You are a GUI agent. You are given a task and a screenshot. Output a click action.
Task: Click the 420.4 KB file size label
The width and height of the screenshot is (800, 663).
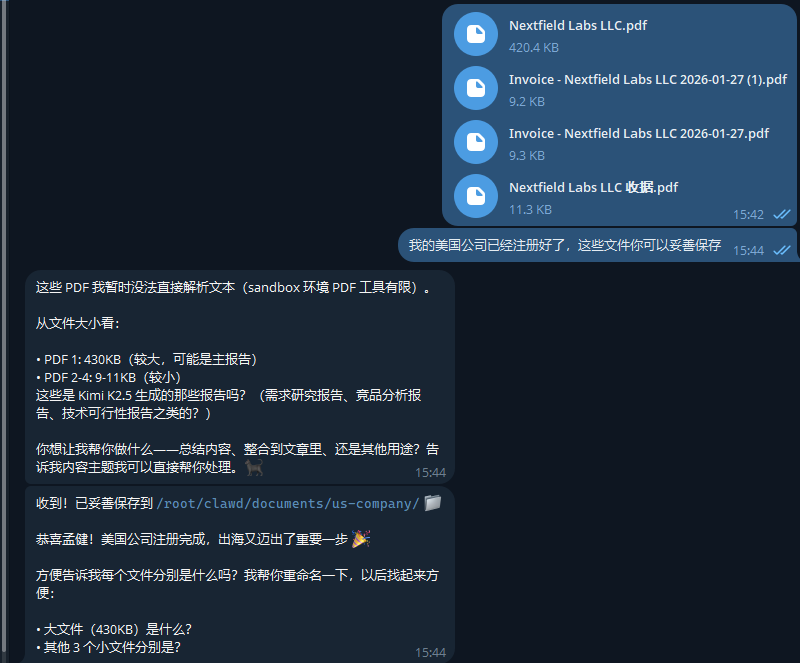point(534,47)
